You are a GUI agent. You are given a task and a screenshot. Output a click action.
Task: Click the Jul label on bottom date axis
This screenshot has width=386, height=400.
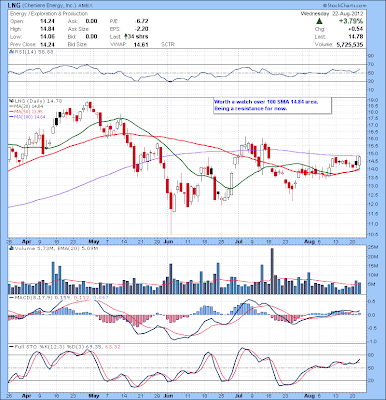coord(238,396)
